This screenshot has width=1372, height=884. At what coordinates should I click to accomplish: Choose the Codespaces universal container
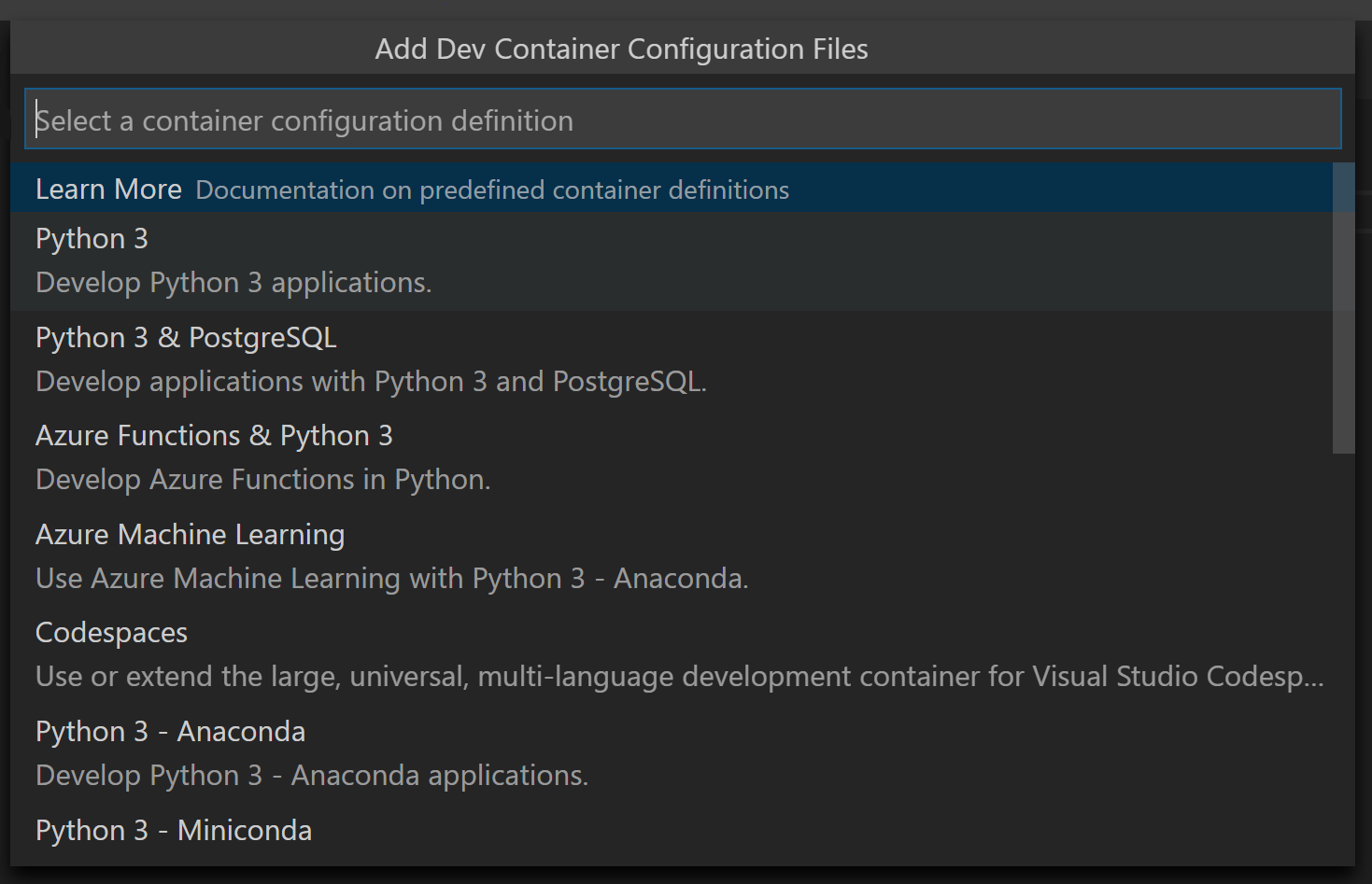click(111, 633)
